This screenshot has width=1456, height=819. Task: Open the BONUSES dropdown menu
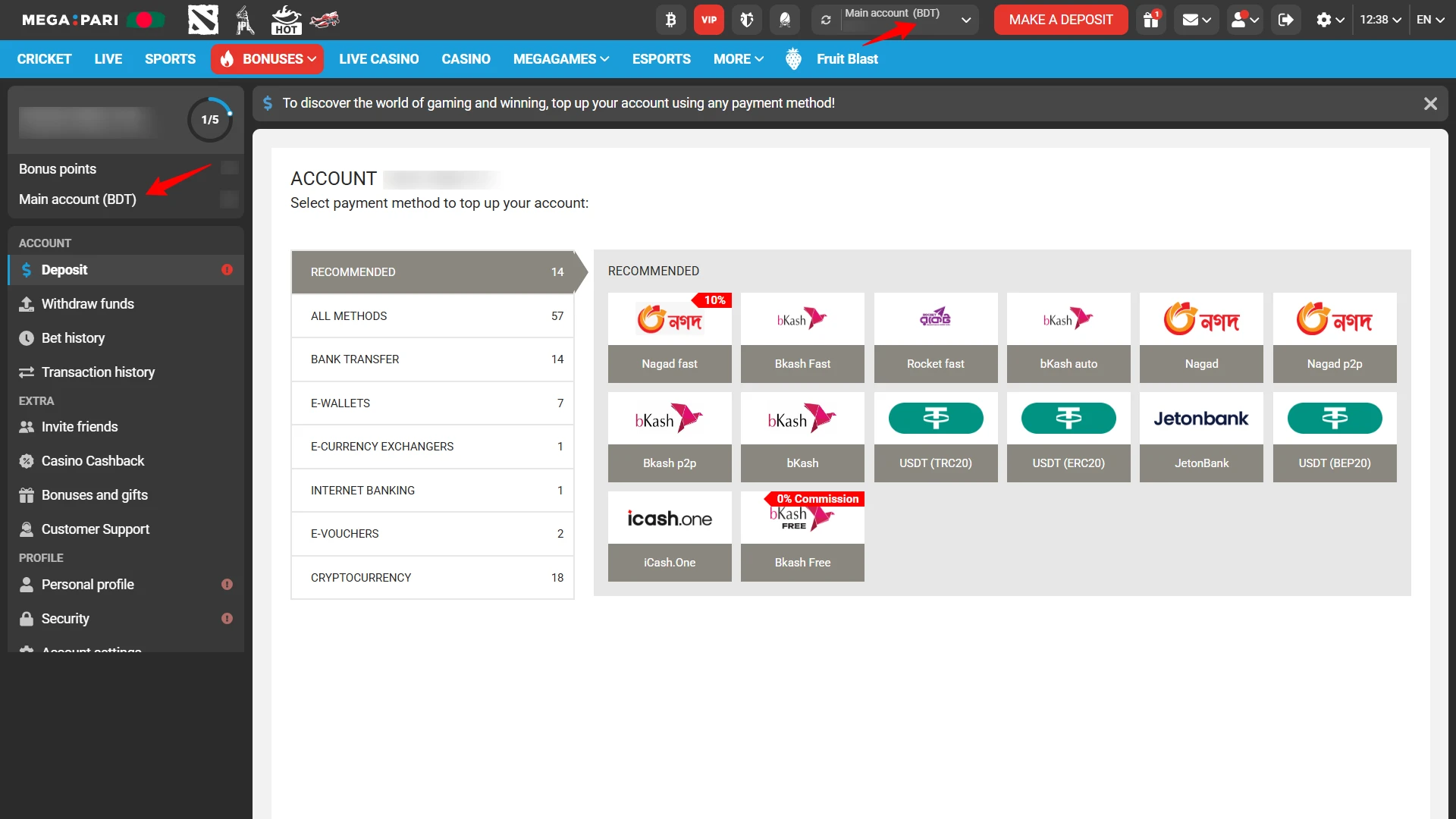click(x=267, y=58)
